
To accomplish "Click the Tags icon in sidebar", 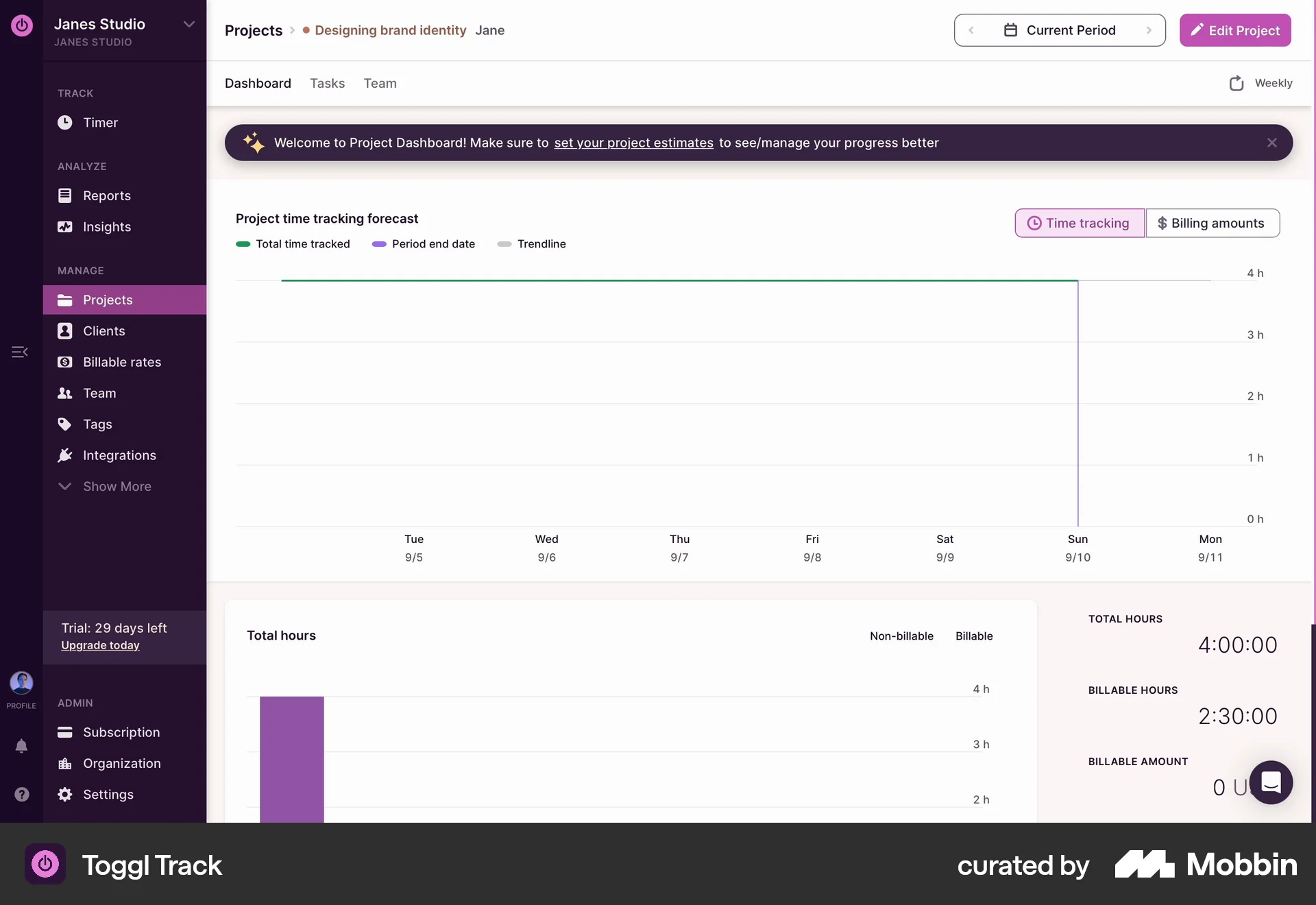I will pyautogui.click(x=64, y=424).
